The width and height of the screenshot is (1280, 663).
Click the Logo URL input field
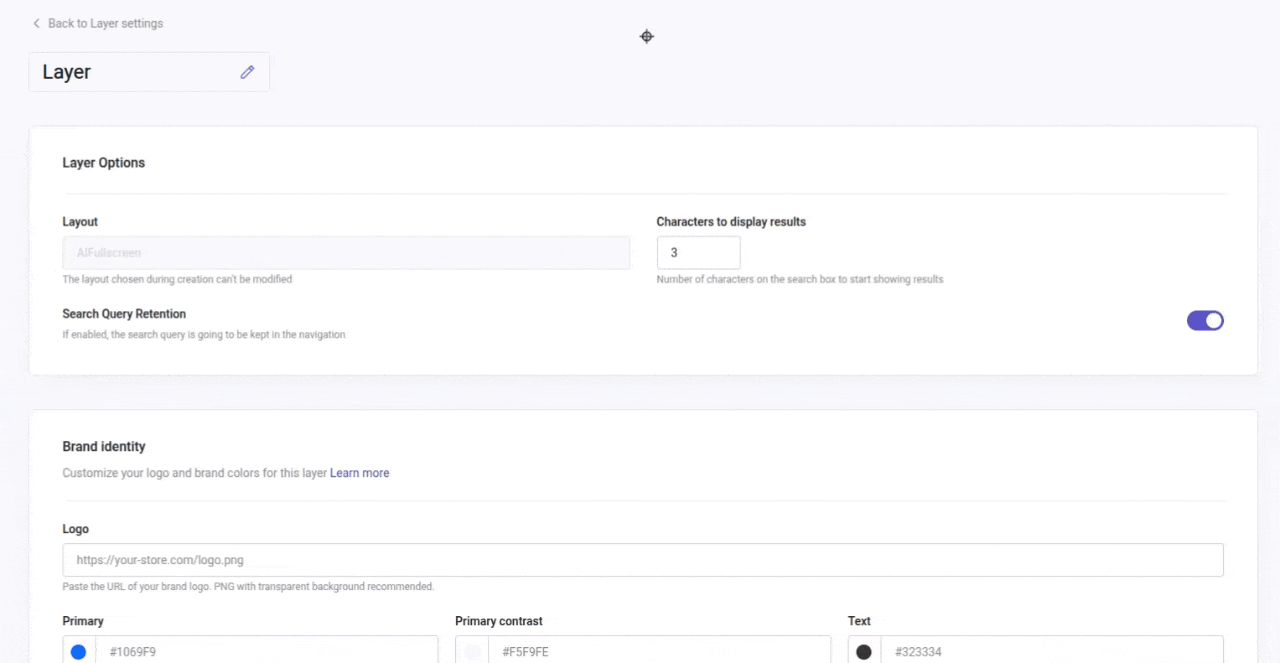click(643, 560)
